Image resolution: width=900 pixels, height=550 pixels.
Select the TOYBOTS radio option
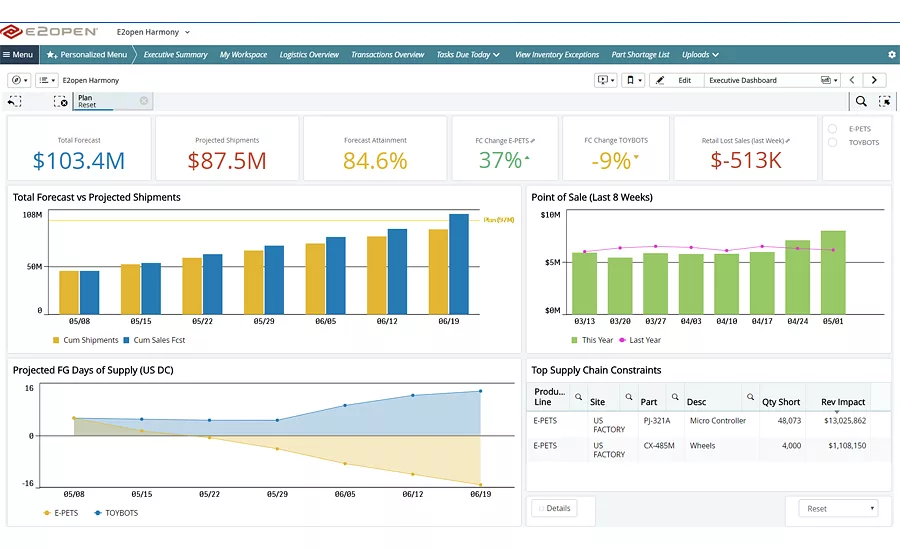point(832,142)
